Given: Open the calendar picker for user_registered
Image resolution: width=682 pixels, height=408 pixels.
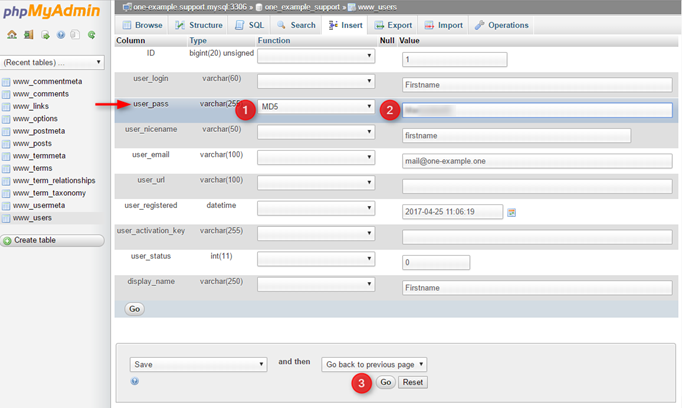Looking at the screenshot, I should point(512,212).
